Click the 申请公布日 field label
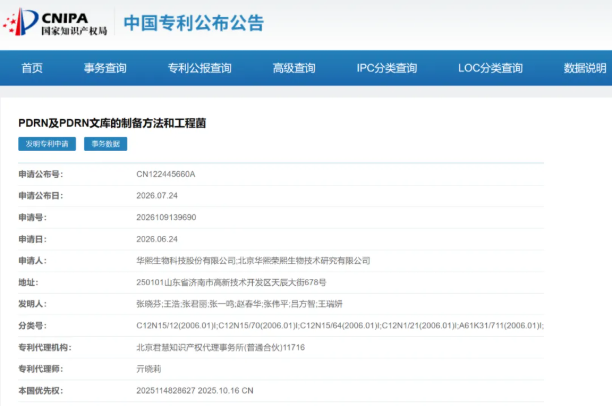The width and height of the screenshot is (612, 417). pos(41,196)
